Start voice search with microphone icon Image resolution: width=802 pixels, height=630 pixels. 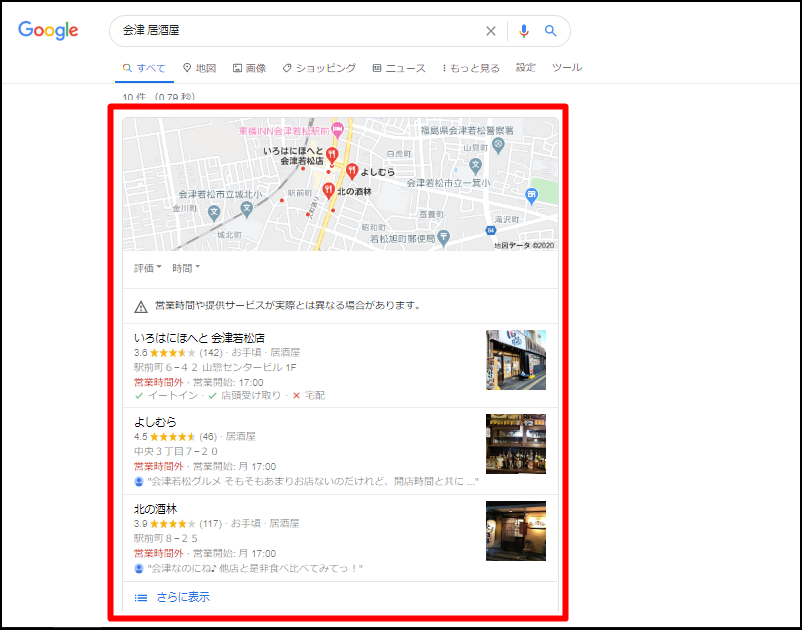[x=523, y=31]
